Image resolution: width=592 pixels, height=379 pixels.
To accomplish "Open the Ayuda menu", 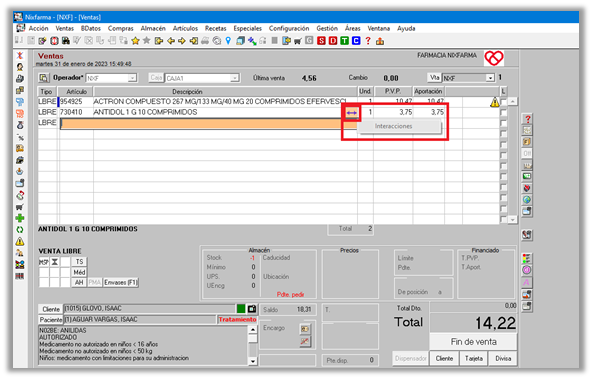I will click(406, 28).
